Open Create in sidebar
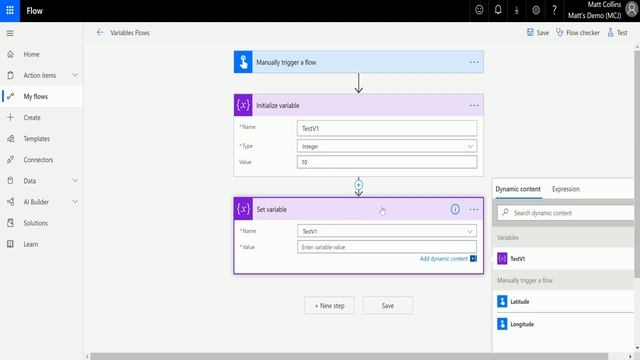 pyautogui.click(x=32, y=118)
